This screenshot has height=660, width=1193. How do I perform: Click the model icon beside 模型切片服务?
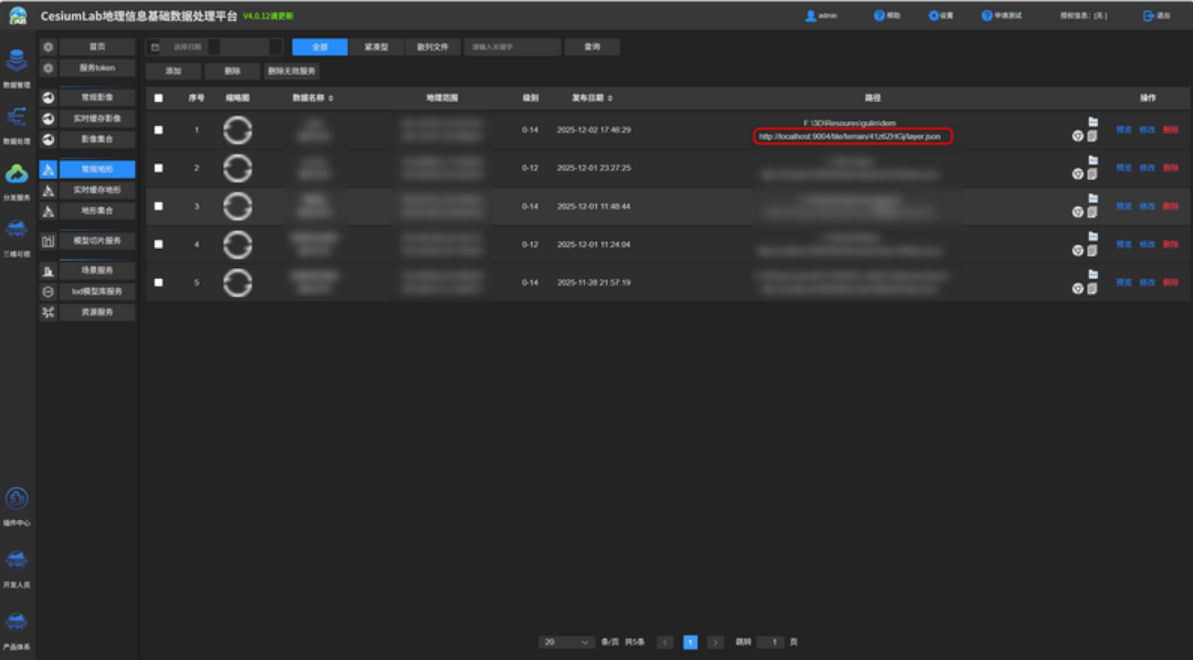[48, 241]
